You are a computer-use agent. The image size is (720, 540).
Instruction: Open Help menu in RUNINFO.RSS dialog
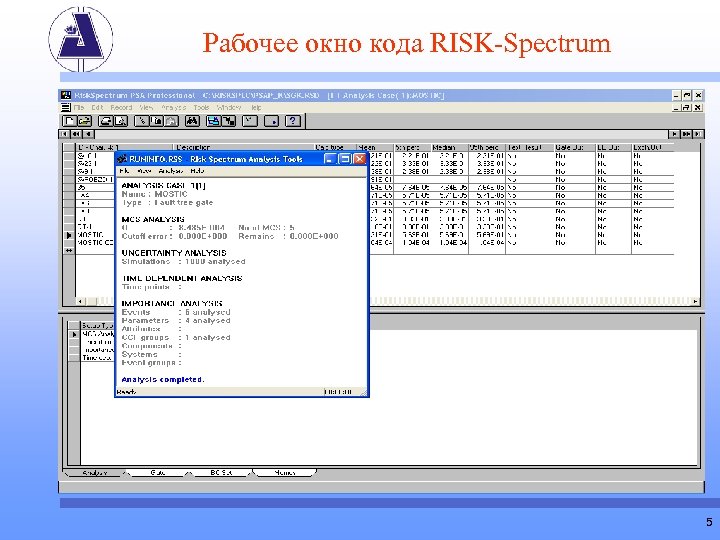(197, 171)
